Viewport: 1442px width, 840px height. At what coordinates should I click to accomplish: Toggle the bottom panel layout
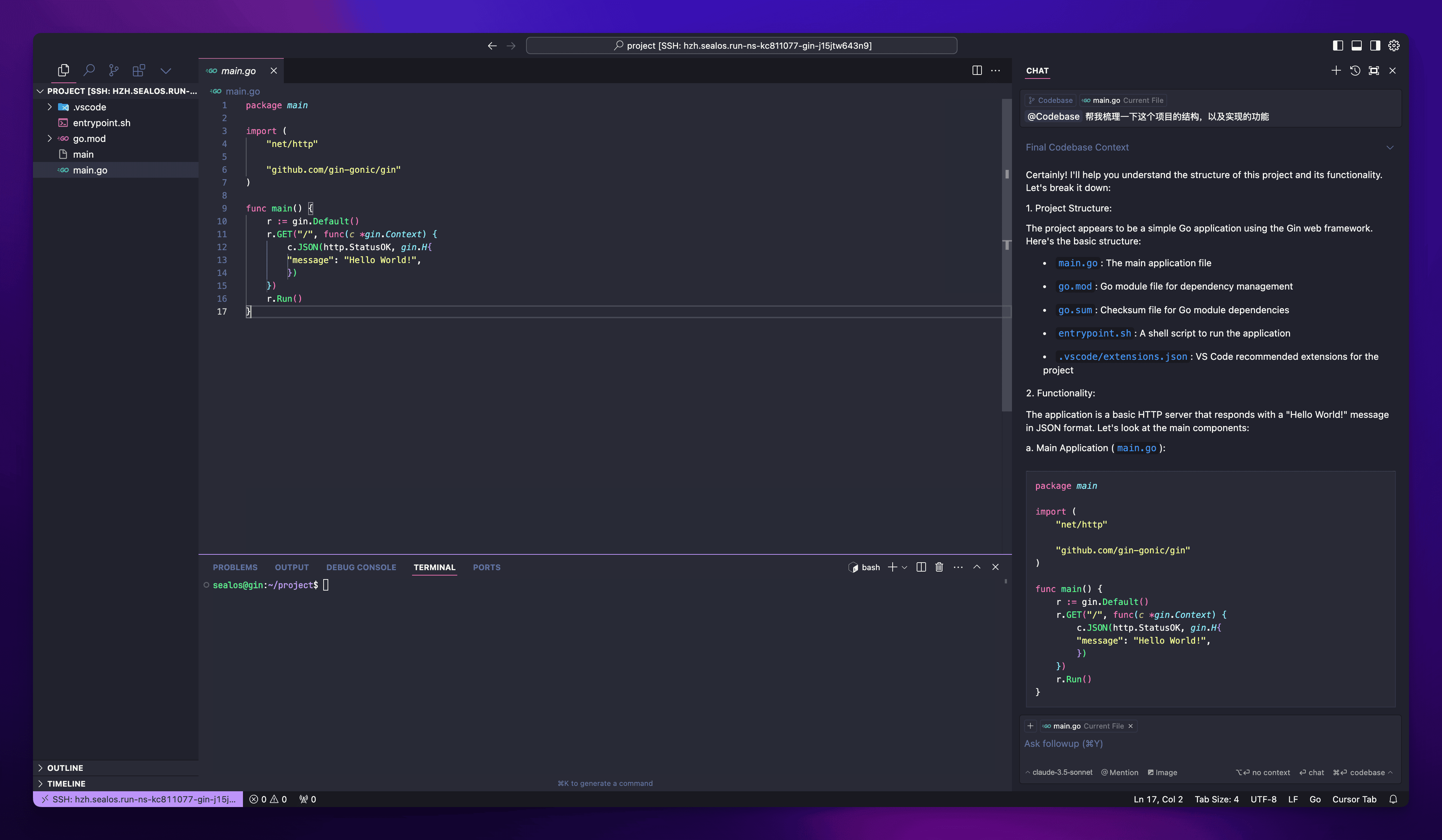pyautogui.click(x=1356, y=46)
